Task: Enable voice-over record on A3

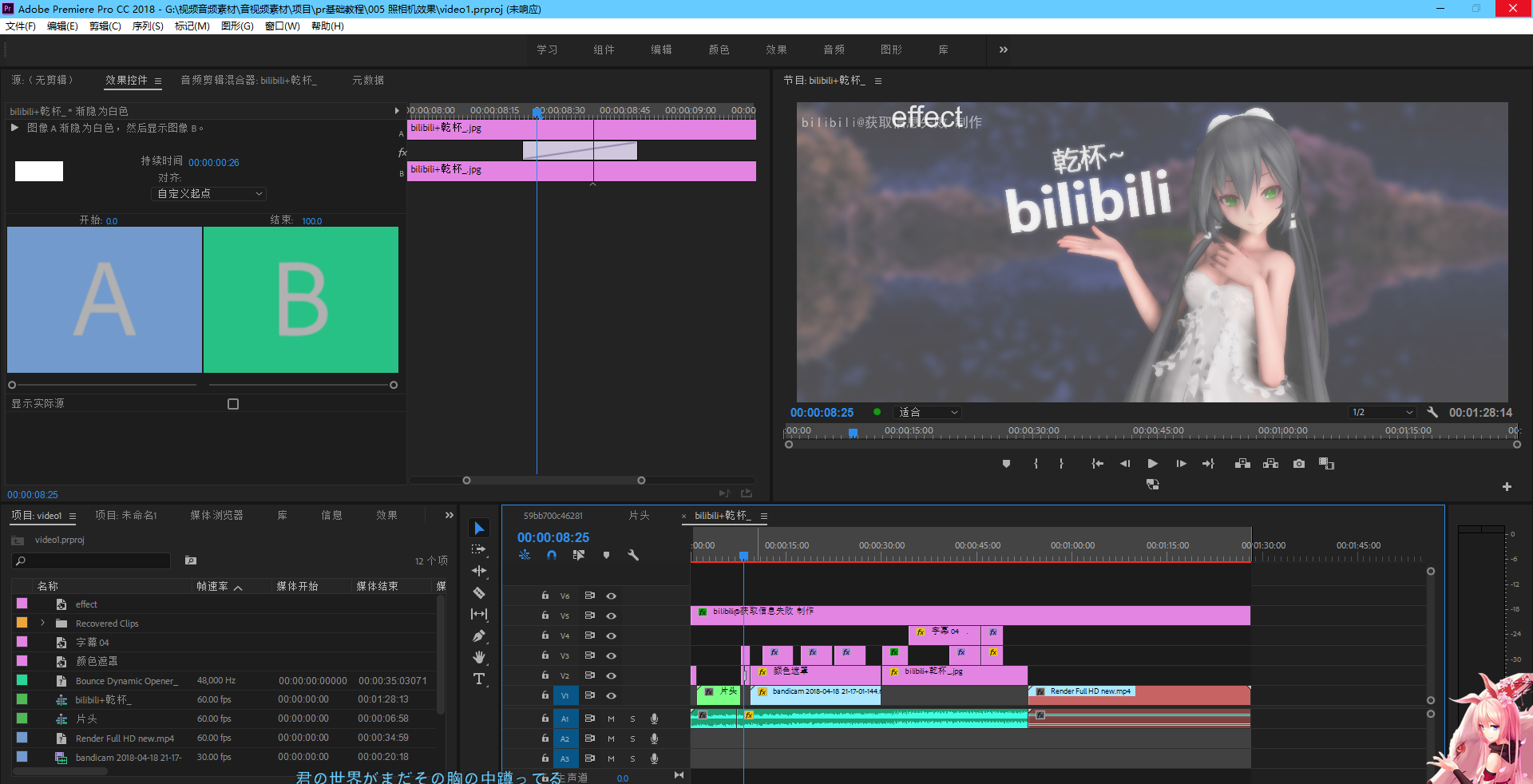Action: [654, 758]
